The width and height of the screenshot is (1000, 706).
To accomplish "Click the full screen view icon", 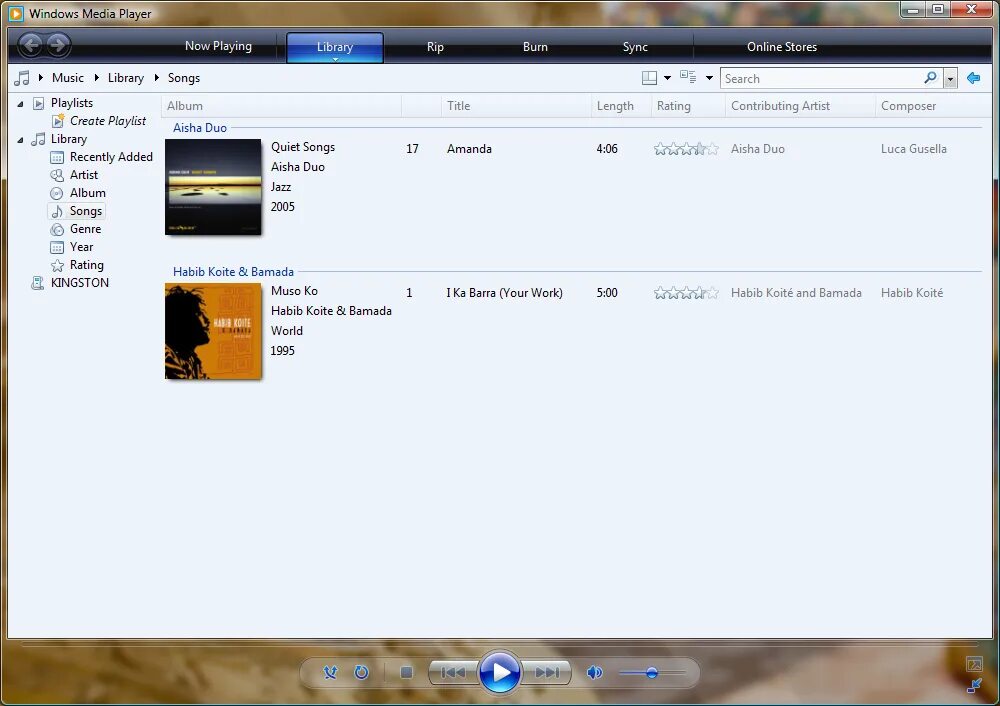I will pyautogui.click(x=974, y=665).
